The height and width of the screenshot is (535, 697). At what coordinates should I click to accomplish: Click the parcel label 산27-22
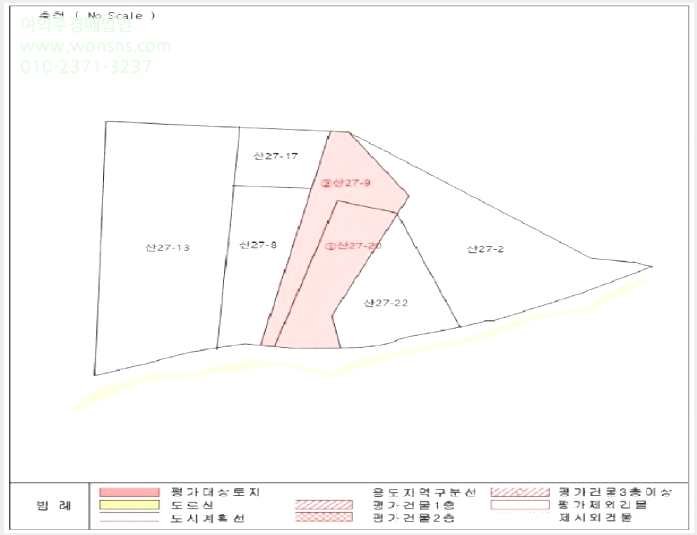[x=385, y=303]
